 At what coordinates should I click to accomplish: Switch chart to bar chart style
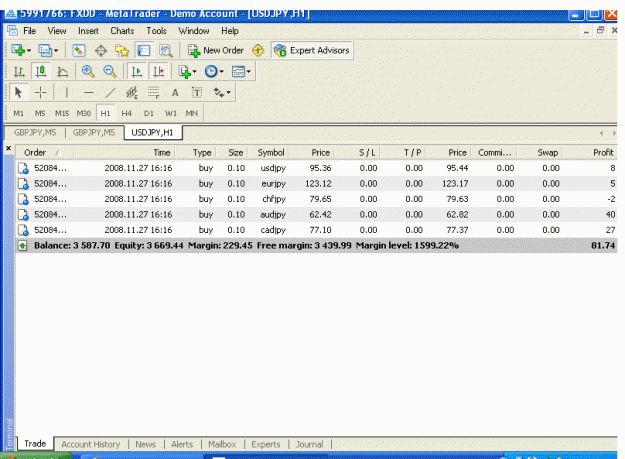coord(19,72)
